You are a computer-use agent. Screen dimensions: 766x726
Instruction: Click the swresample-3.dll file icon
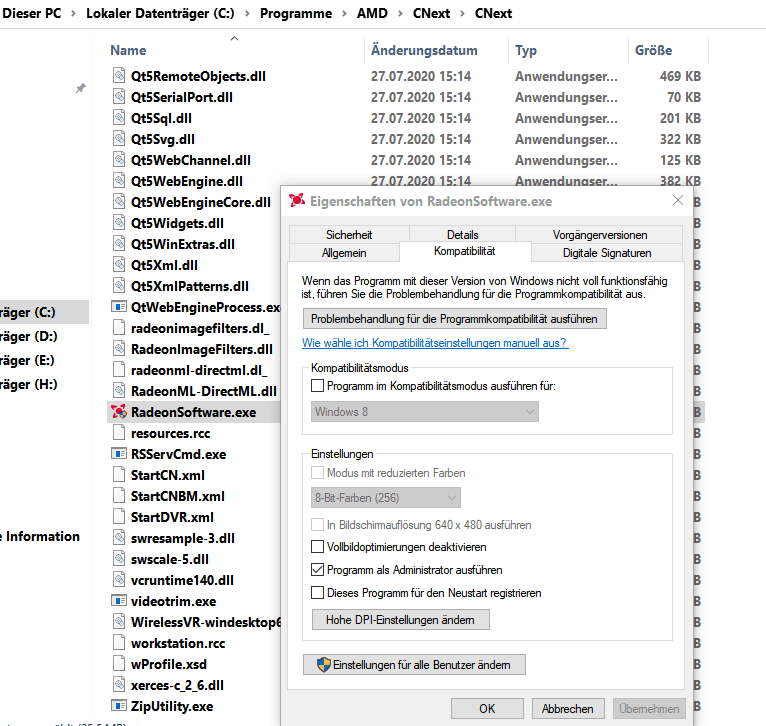[119, 538]
